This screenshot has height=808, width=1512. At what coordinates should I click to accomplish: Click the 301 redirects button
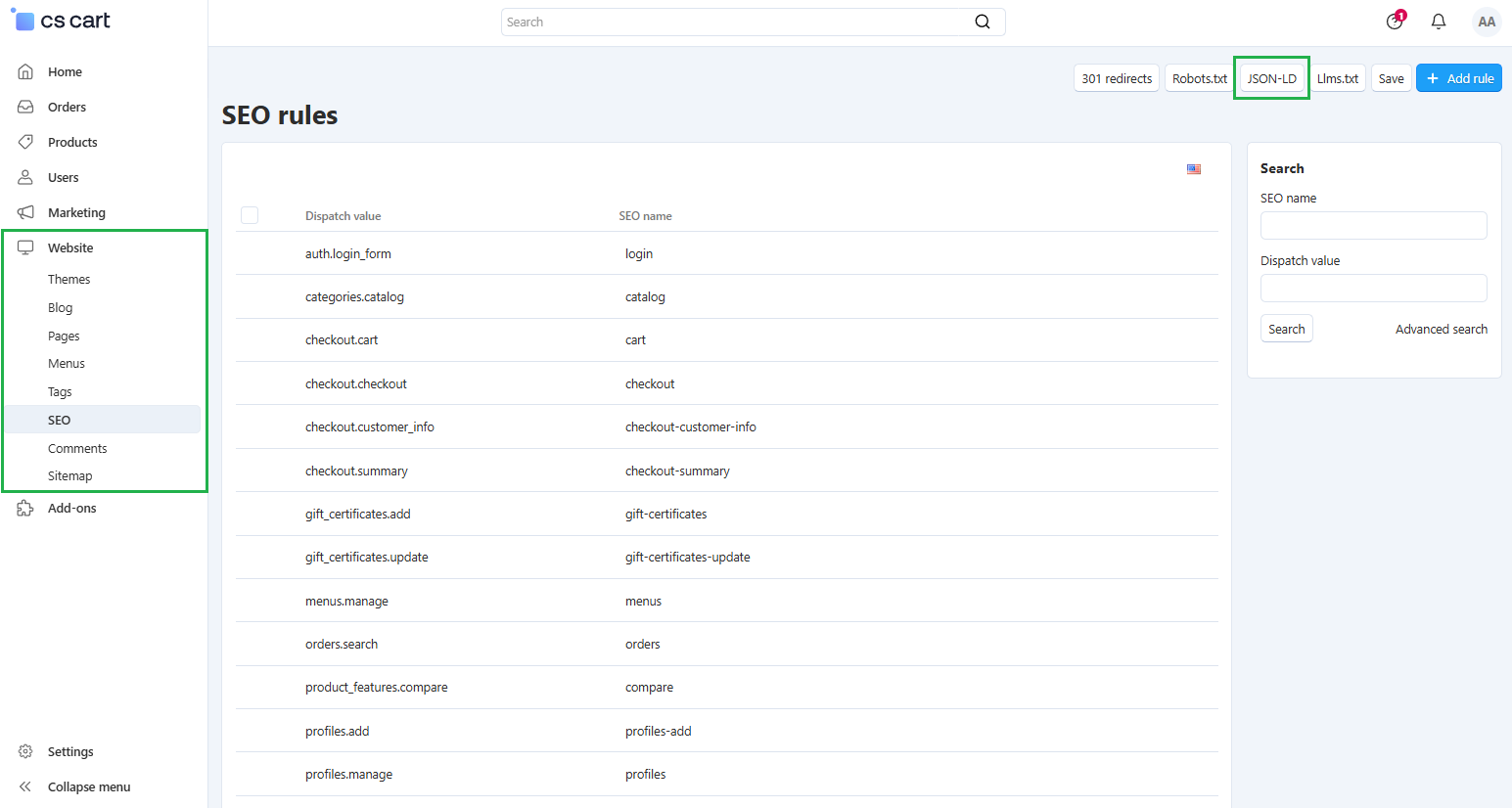coord(1117,78)
